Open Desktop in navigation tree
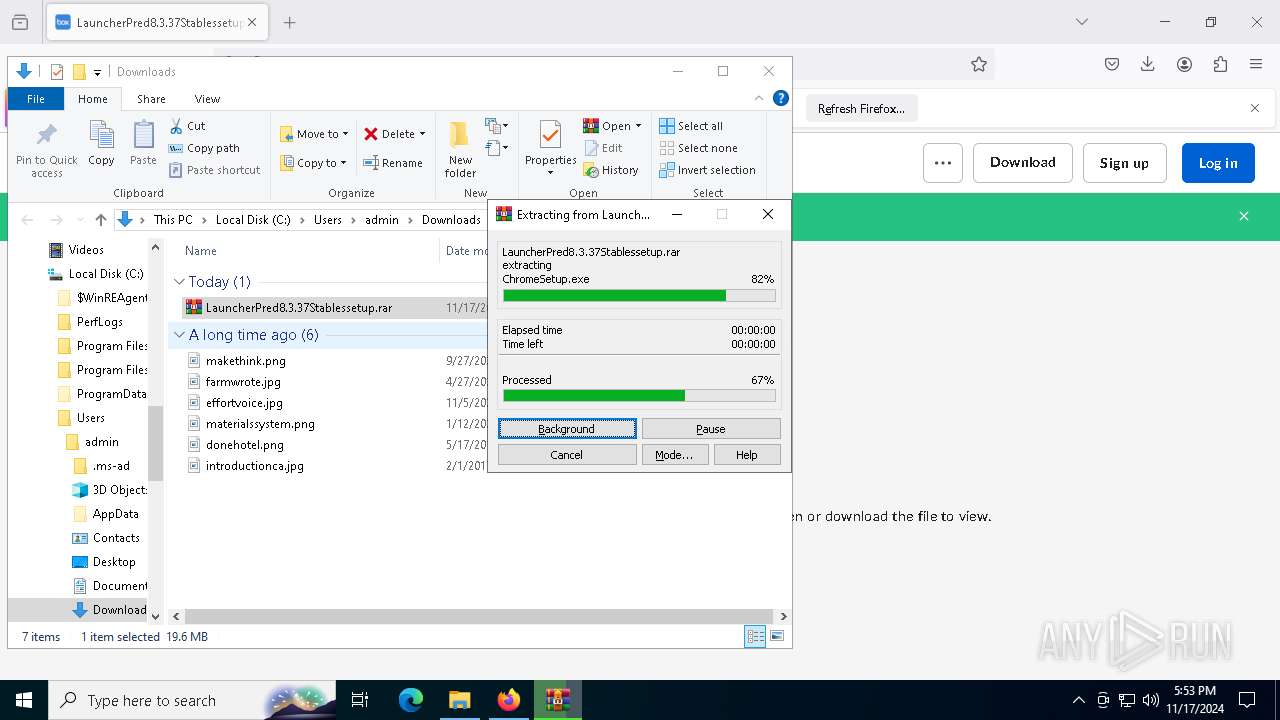1280x720 pixels. 114,562
